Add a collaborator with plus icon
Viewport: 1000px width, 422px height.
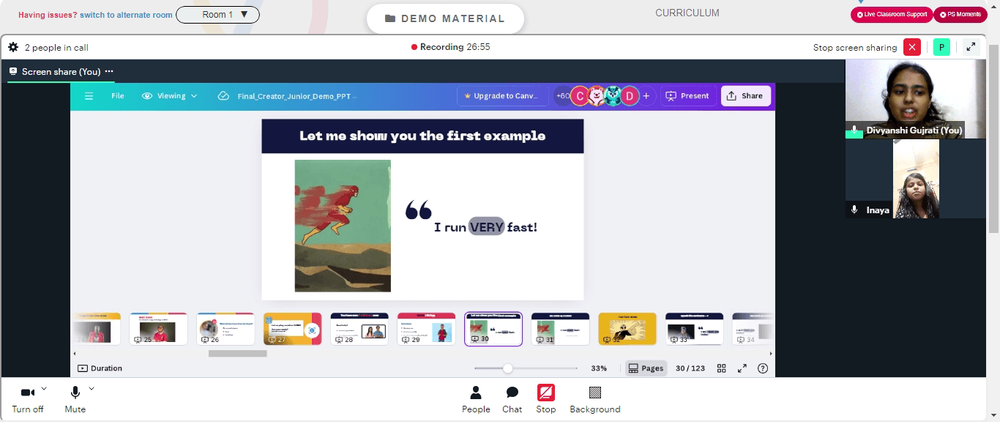tap(646, 96)
